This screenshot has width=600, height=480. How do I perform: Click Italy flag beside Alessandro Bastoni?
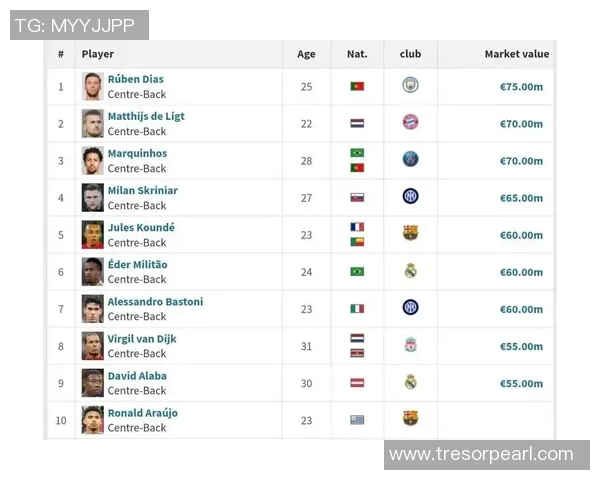point(357,309)
